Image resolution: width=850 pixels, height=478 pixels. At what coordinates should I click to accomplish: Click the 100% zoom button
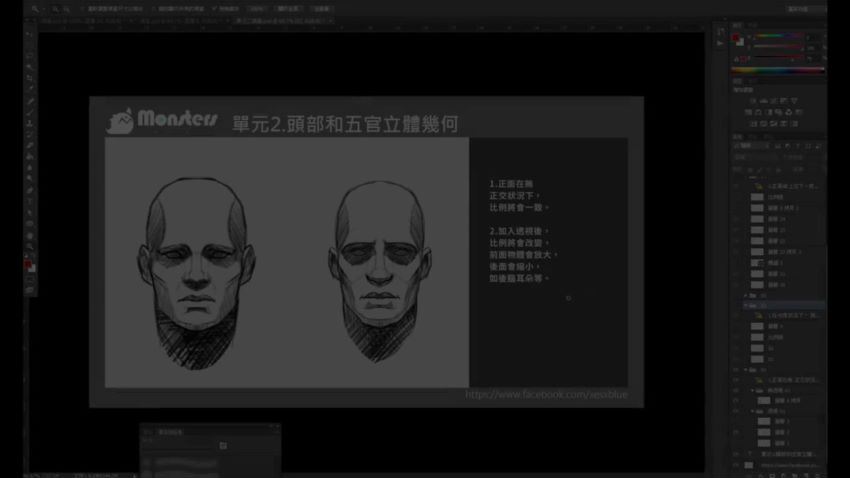point(256,9)
